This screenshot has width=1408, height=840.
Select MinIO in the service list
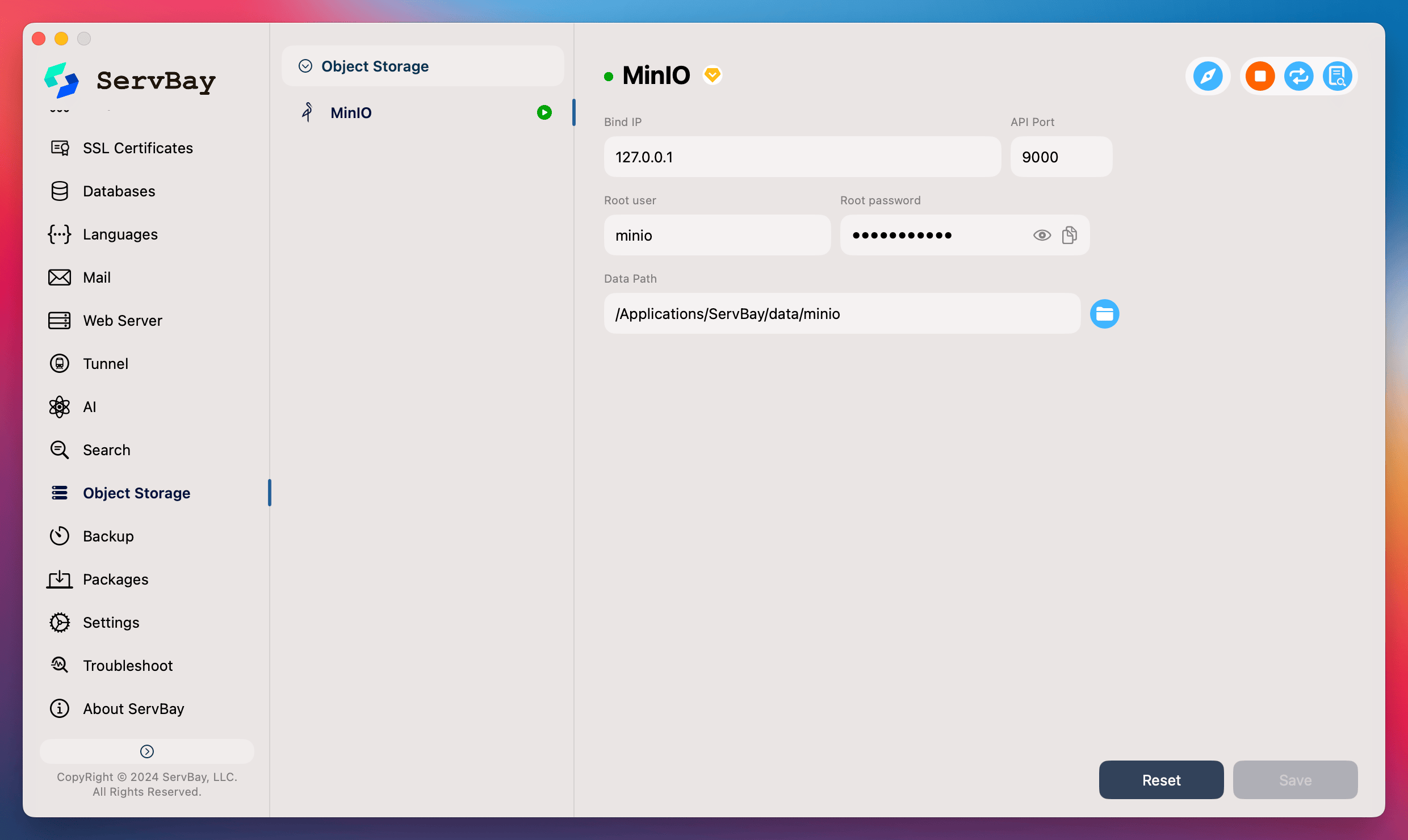pyautogui.click(x=422, y=112)
